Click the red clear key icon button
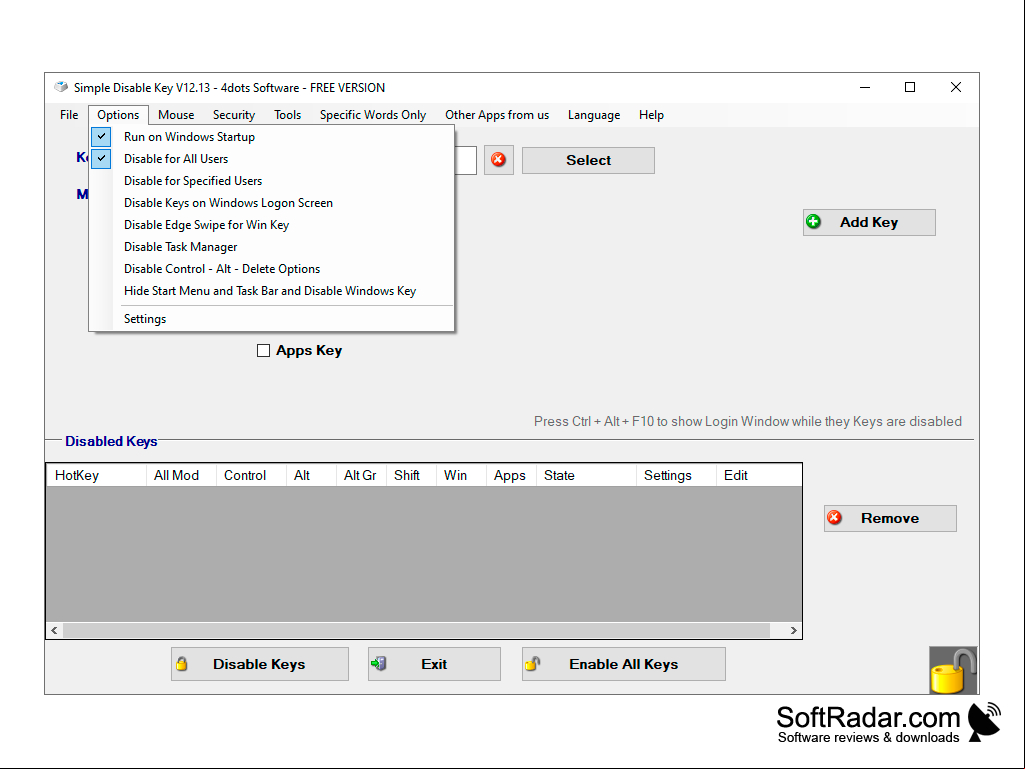Viewport: 1025px width, 769px height. [x=499, y=160]
